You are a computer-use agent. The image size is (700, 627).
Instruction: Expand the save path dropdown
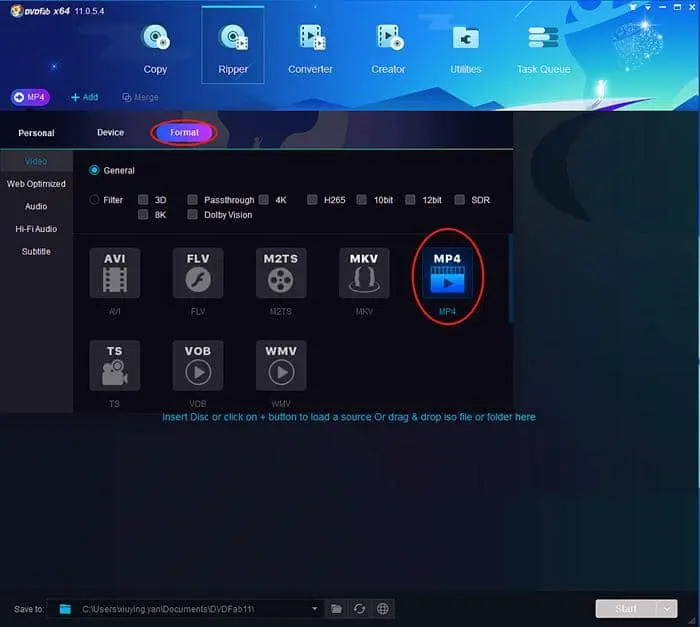(x=315, y=609)
